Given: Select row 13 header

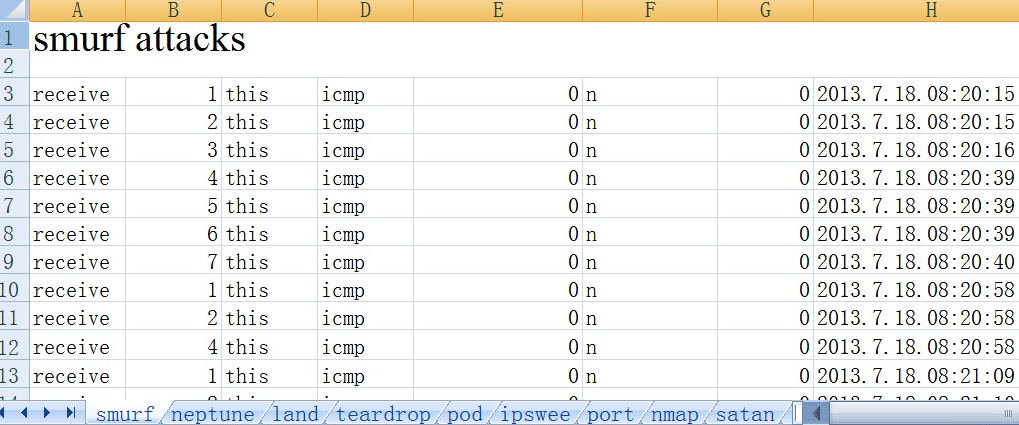Looking at the screenshot, I should click(x=14, y=375).
